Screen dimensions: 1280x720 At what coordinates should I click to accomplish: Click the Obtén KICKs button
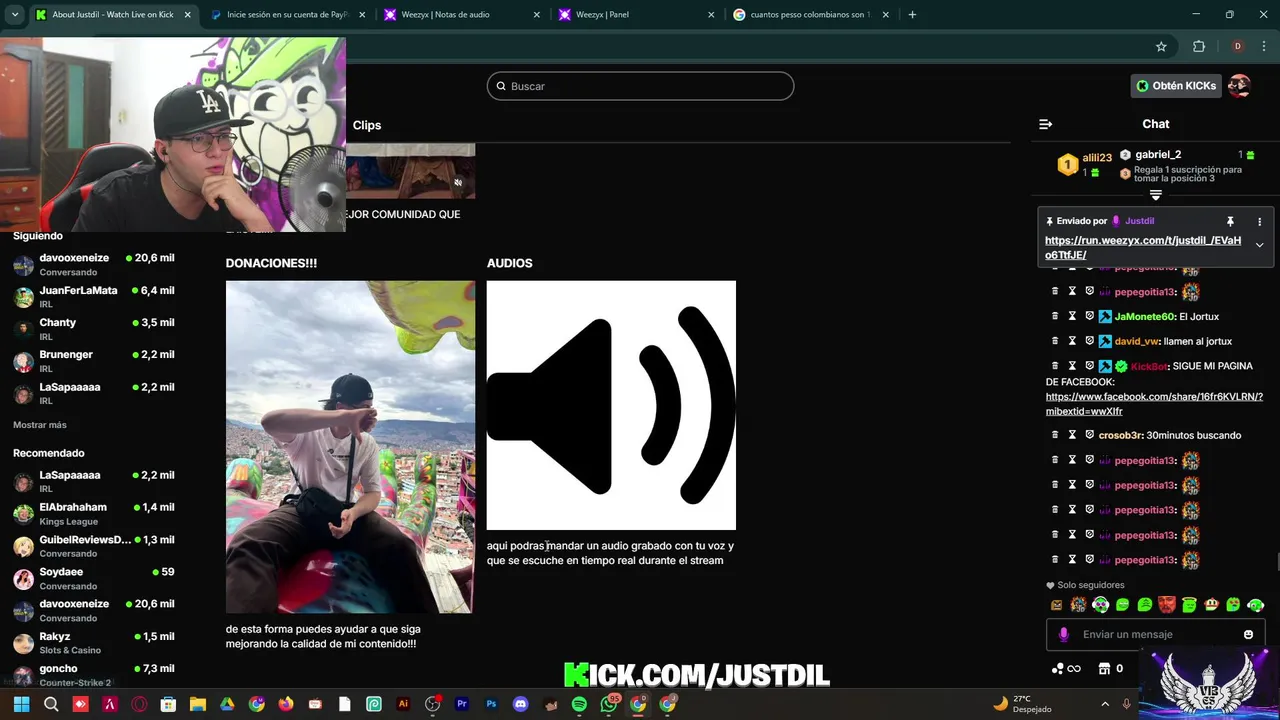pyautogui.click(x=1176, y=86)
